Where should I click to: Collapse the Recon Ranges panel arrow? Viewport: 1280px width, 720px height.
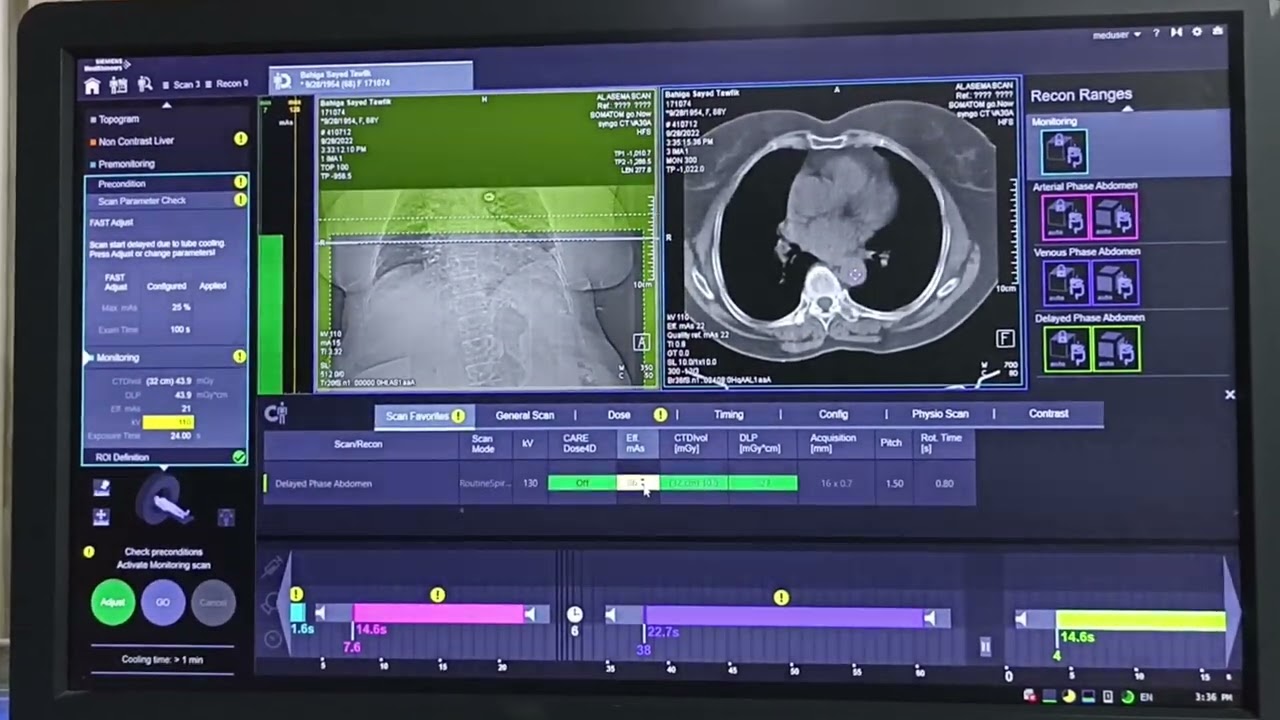coord(1127,109)
